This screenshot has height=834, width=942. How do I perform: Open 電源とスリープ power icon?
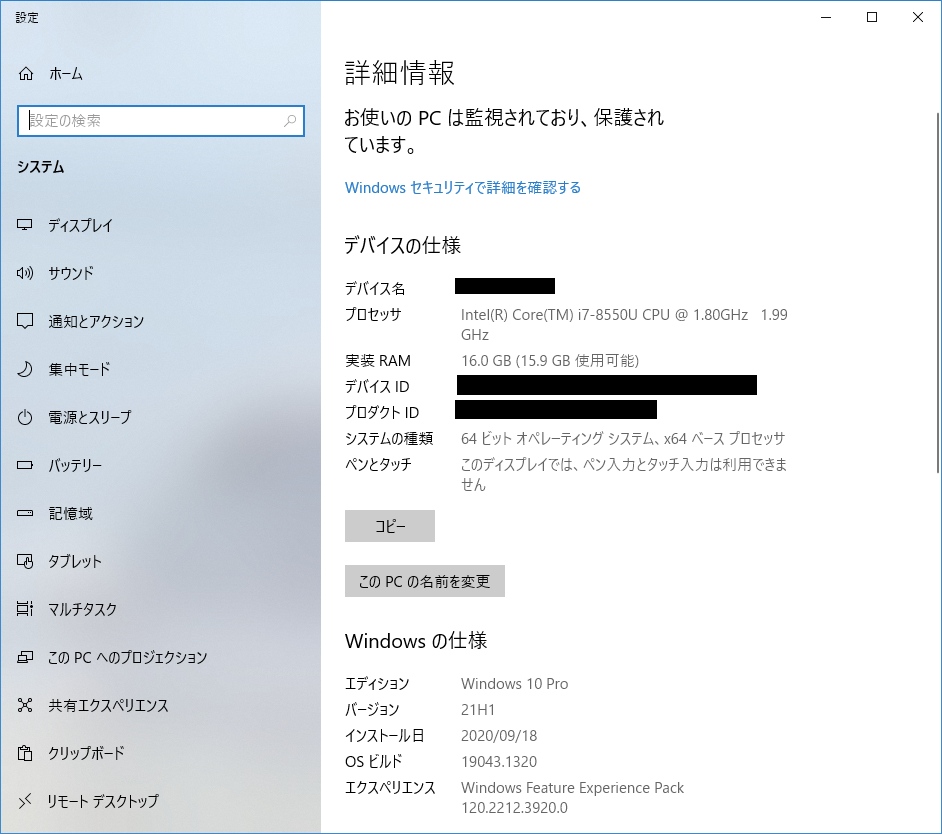[x=26, y=418]
